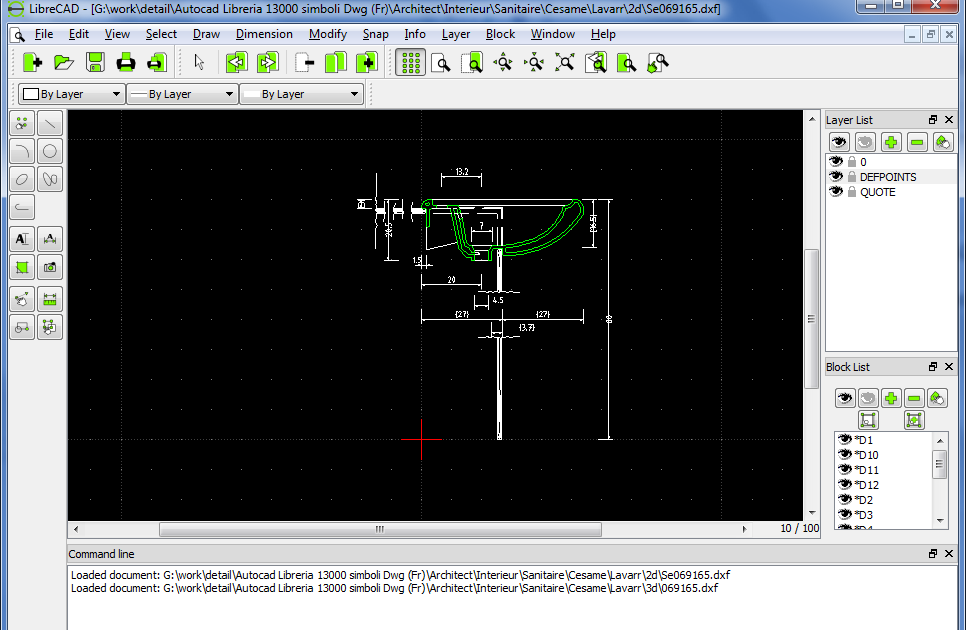Open the Snap menu
Screen dimensions: 966x630
(x=375, y=34)
